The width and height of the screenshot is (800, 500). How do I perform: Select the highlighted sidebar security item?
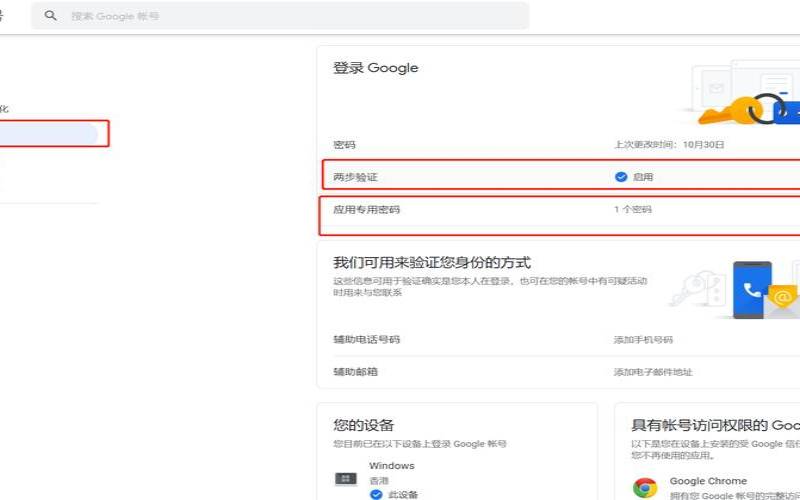pyautogui.click(x=48, y=134)
